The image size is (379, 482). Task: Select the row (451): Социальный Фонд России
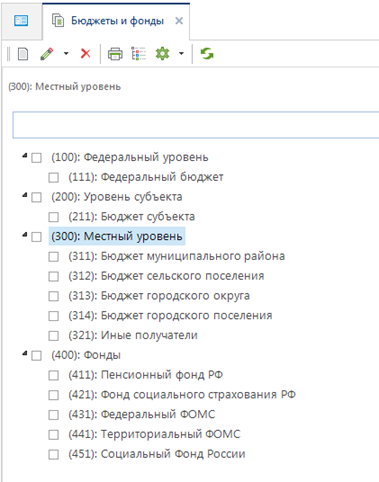(x=157, y=454)
